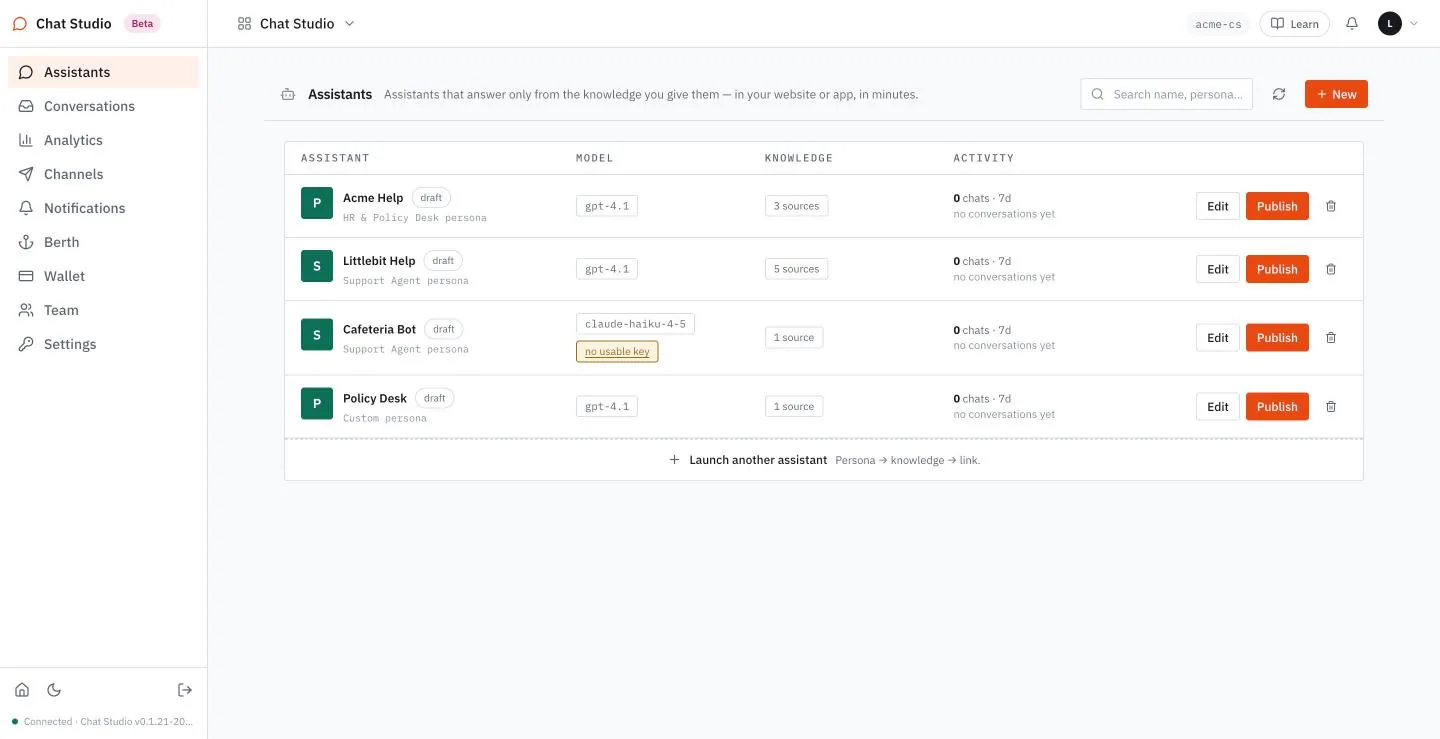Publish the Cafeteria Bot assistant
This screenshot has width=1440, height=739.
(1277, 338)
